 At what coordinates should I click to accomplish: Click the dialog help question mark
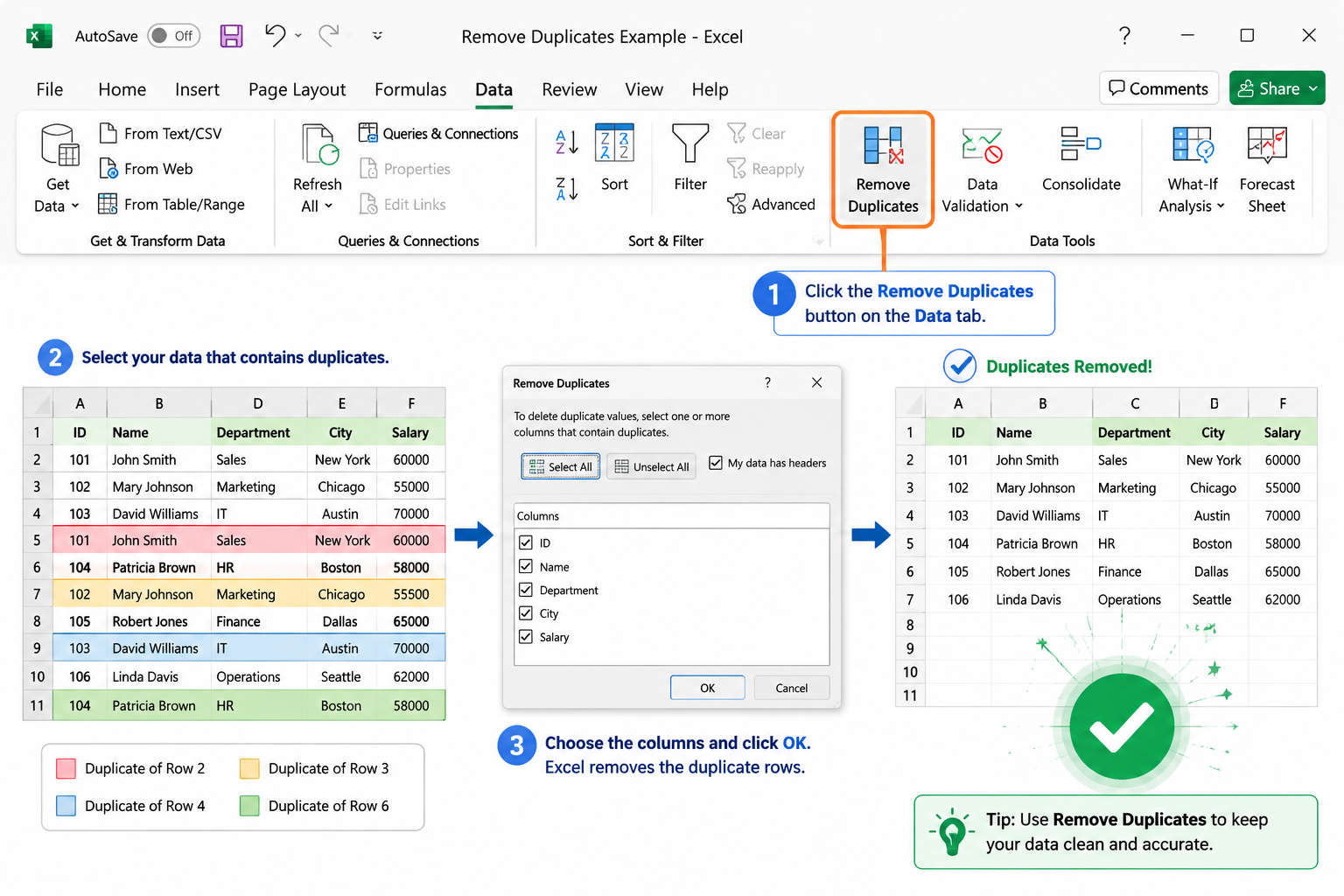767,382
